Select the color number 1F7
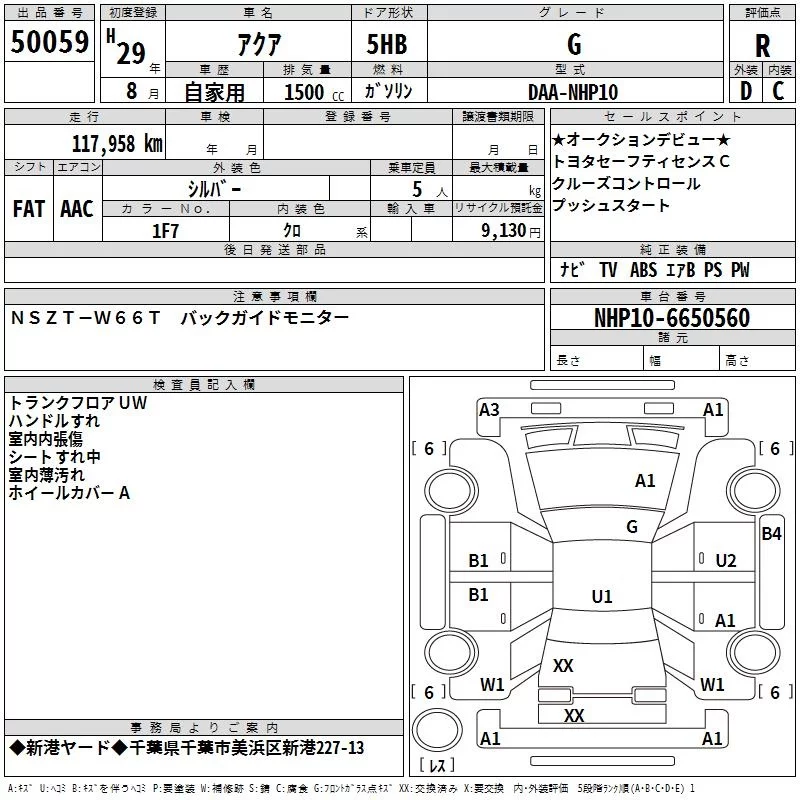Image resolution: width=800 pixels, height=800 pixels. click(165, 230)
